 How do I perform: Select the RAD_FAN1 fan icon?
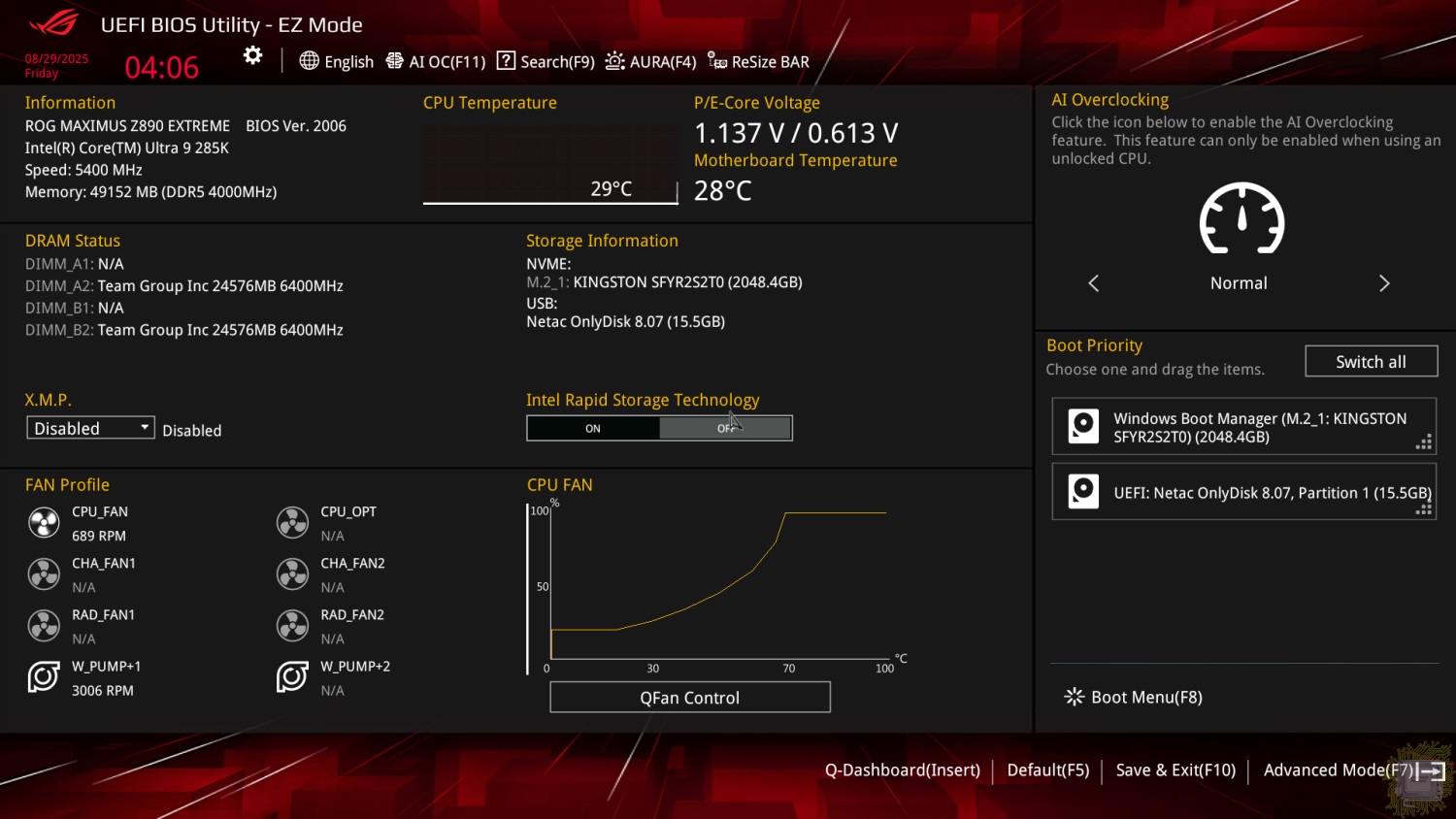(44, 626)
